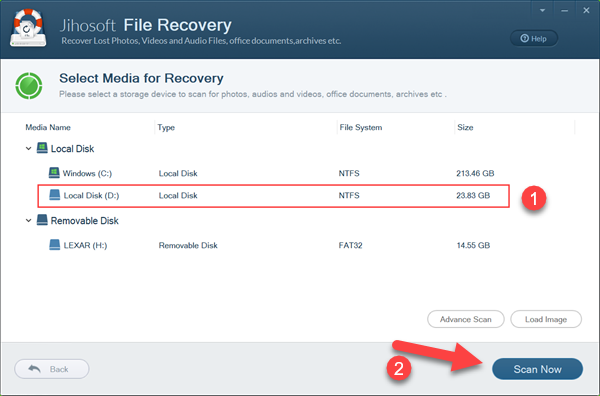The width and height of the screenshot is (600, 396).
Task: Open Help
Action: (534, 38)
